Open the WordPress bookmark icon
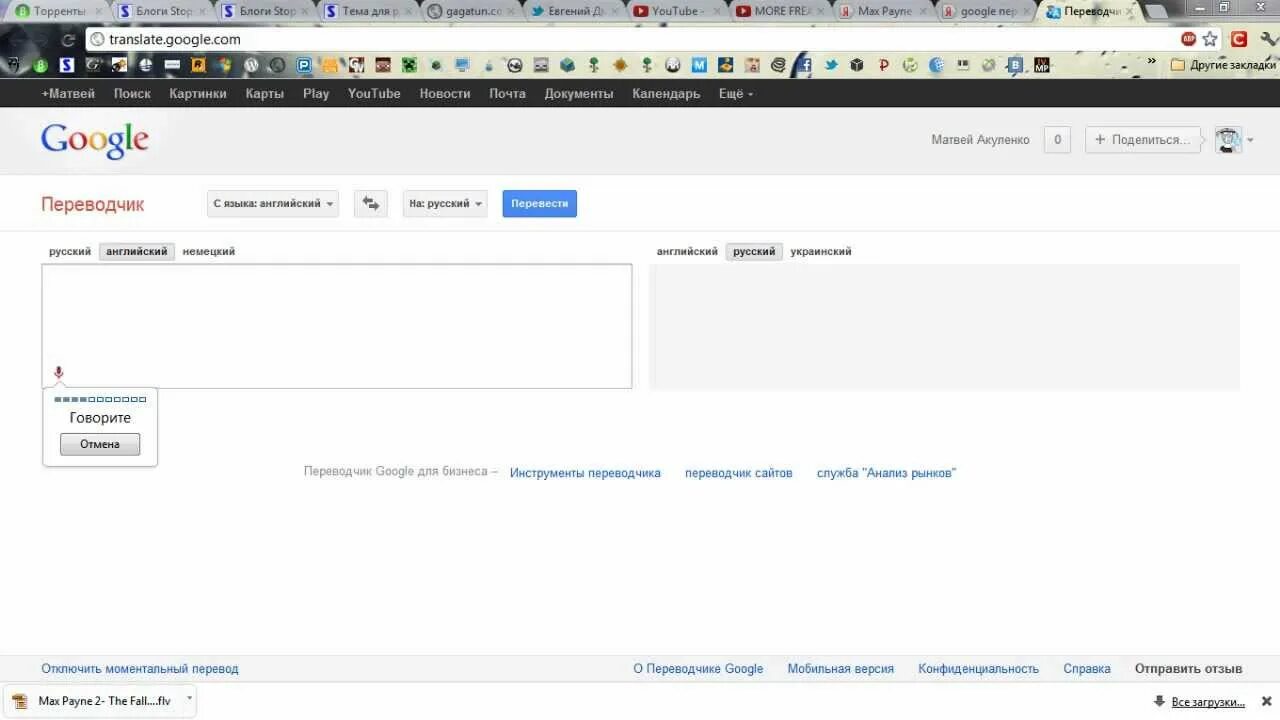The height and width of the screenshot is (720, 1280). [251, 65]
